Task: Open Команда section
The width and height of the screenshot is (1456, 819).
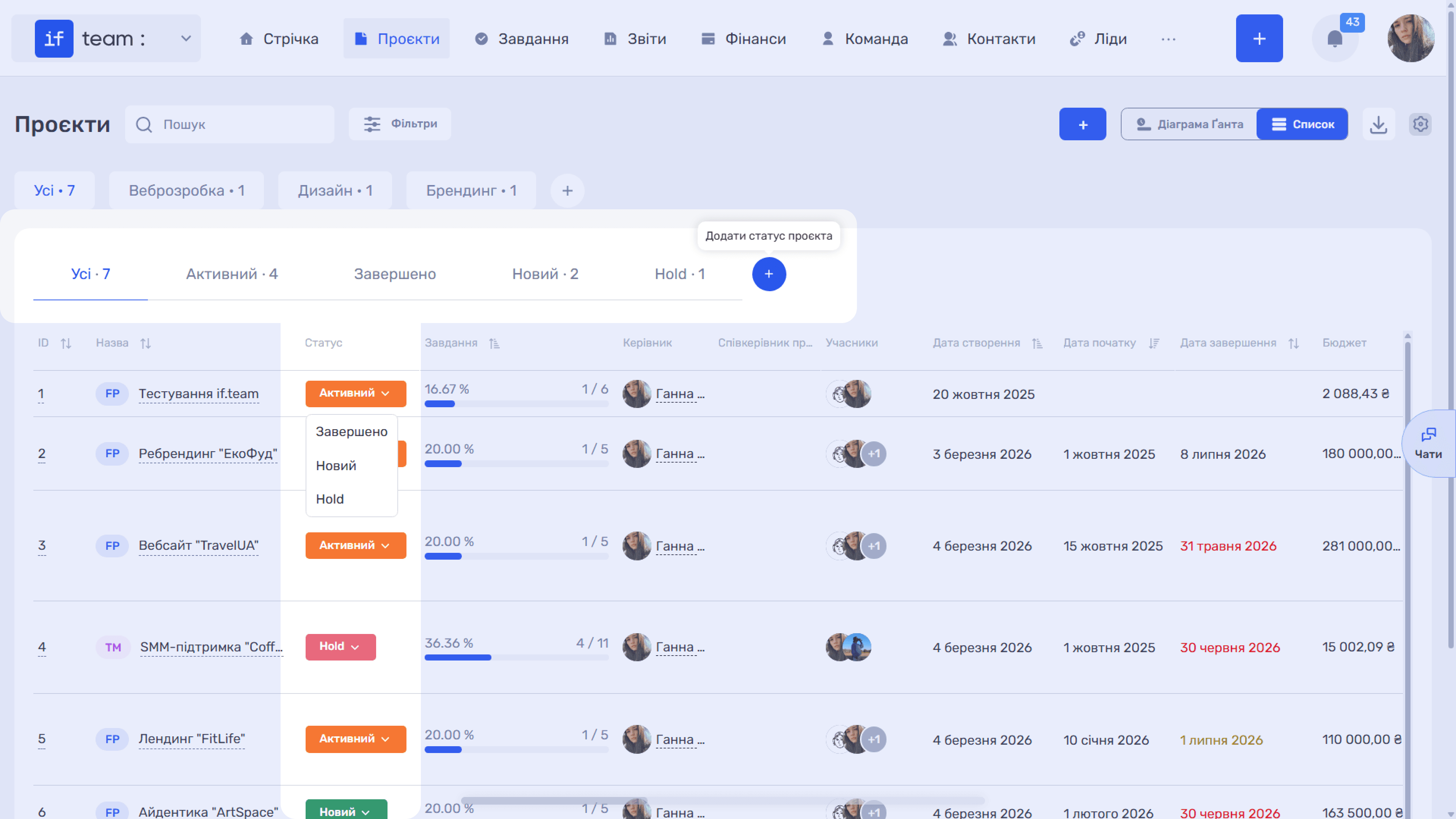Action: (x=865, y=38)
